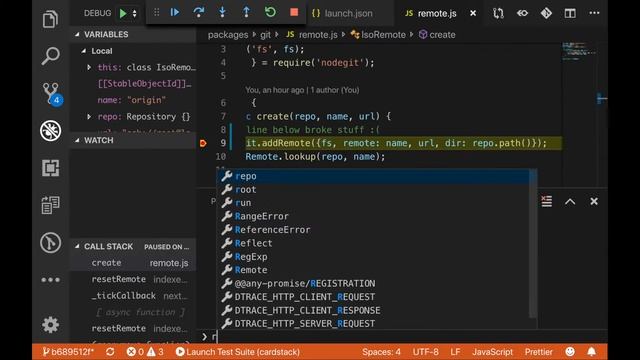Click the git diamond icon in editor title
Image resolution: width=640 pixels, height=360 pixels.
(x=546, y=13)
